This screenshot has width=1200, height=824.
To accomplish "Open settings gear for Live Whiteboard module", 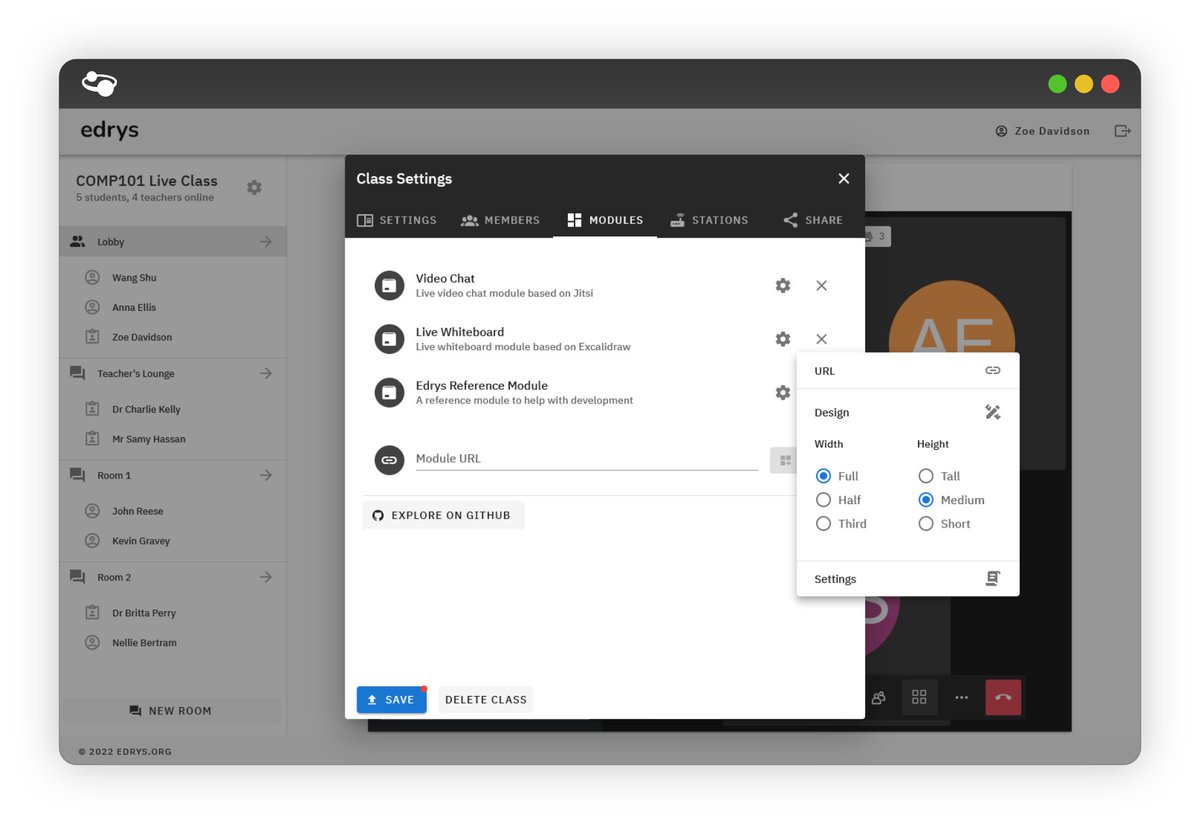I will click(783, 339).
